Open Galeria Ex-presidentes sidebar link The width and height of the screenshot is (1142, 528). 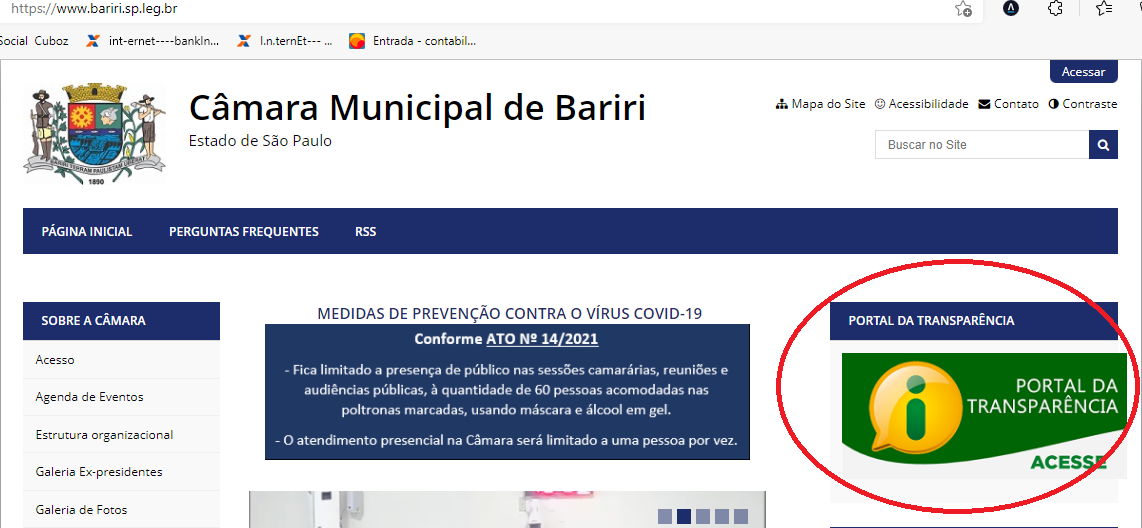tap(99, 472)
